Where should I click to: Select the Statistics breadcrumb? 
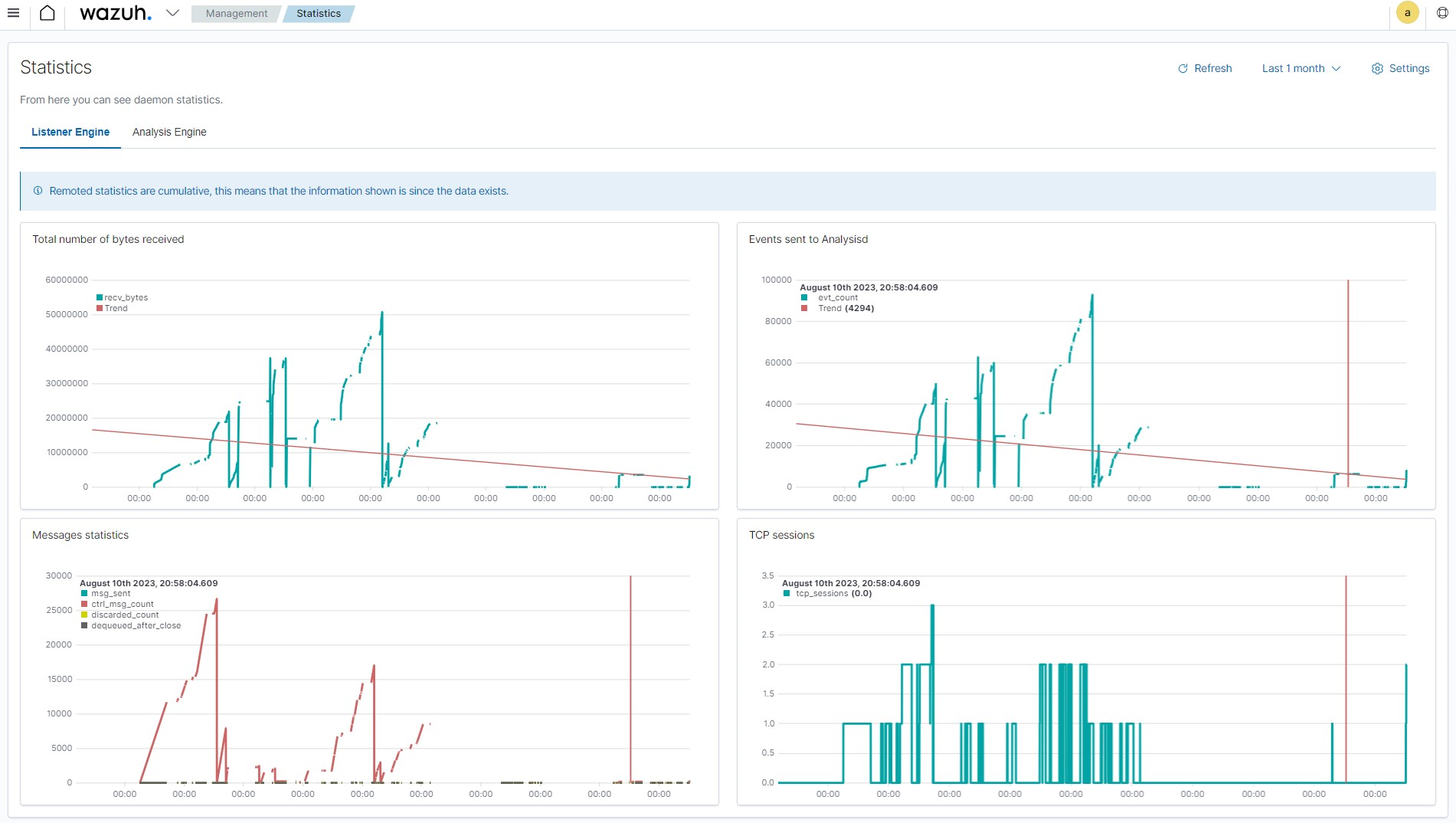coord(319,14)
